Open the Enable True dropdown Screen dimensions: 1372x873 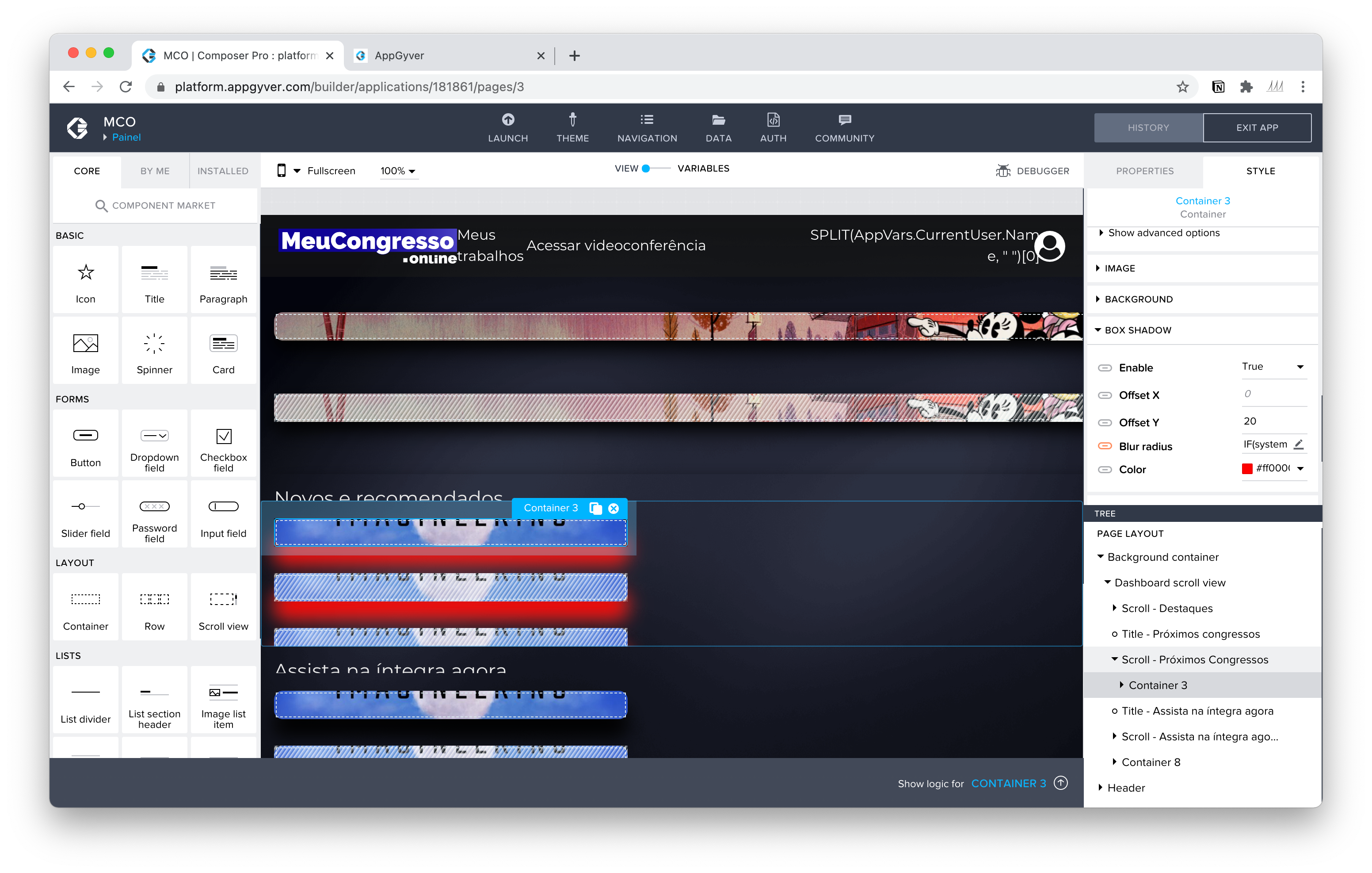(x=1273, y=367)
